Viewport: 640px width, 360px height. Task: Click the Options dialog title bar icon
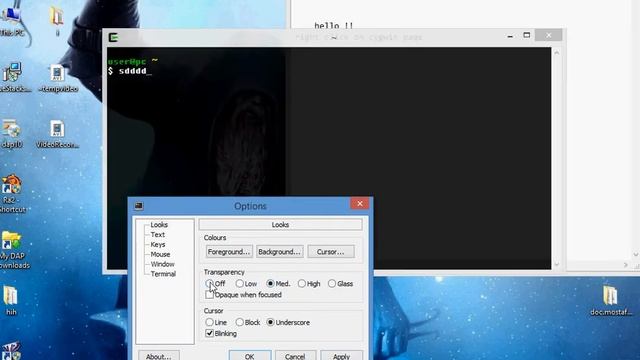[139, 206]
